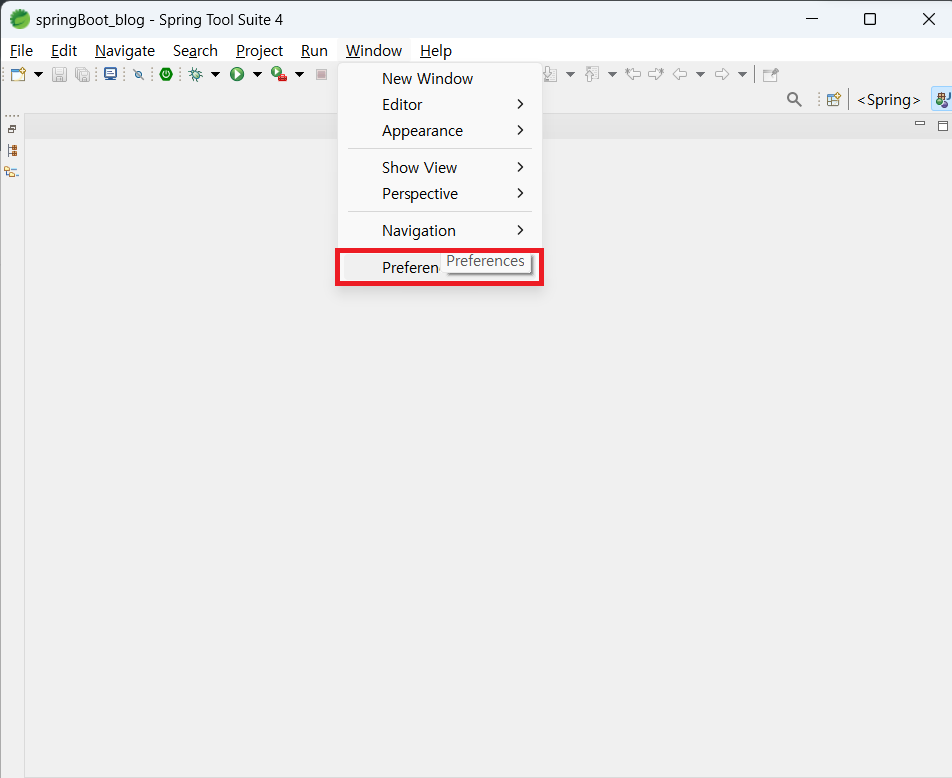The image size is (952, 778).
Task: Expand the Previous Annotation dropdown arrow
Action: 612,75
